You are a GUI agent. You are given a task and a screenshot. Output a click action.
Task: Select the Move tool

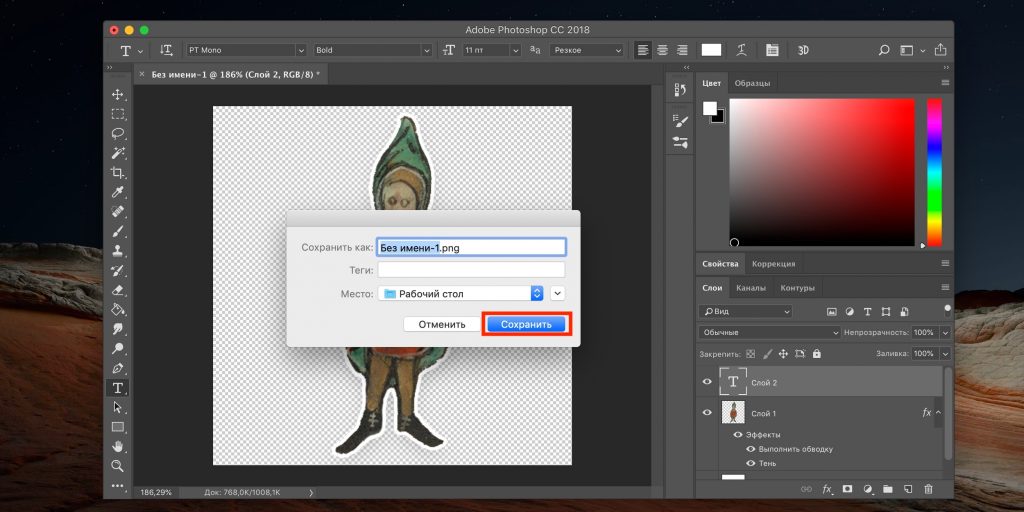(118, 94)
